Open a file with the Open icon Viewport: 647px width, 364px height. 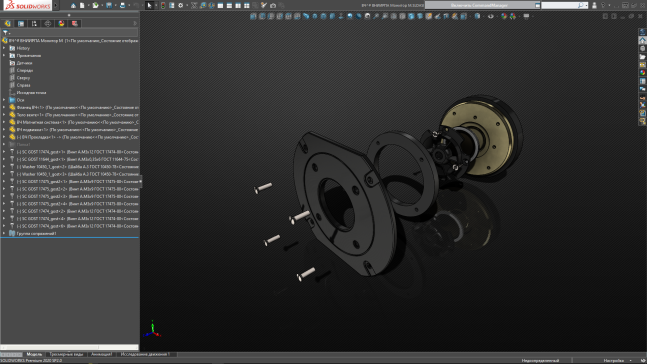click(x=96, y=5)
